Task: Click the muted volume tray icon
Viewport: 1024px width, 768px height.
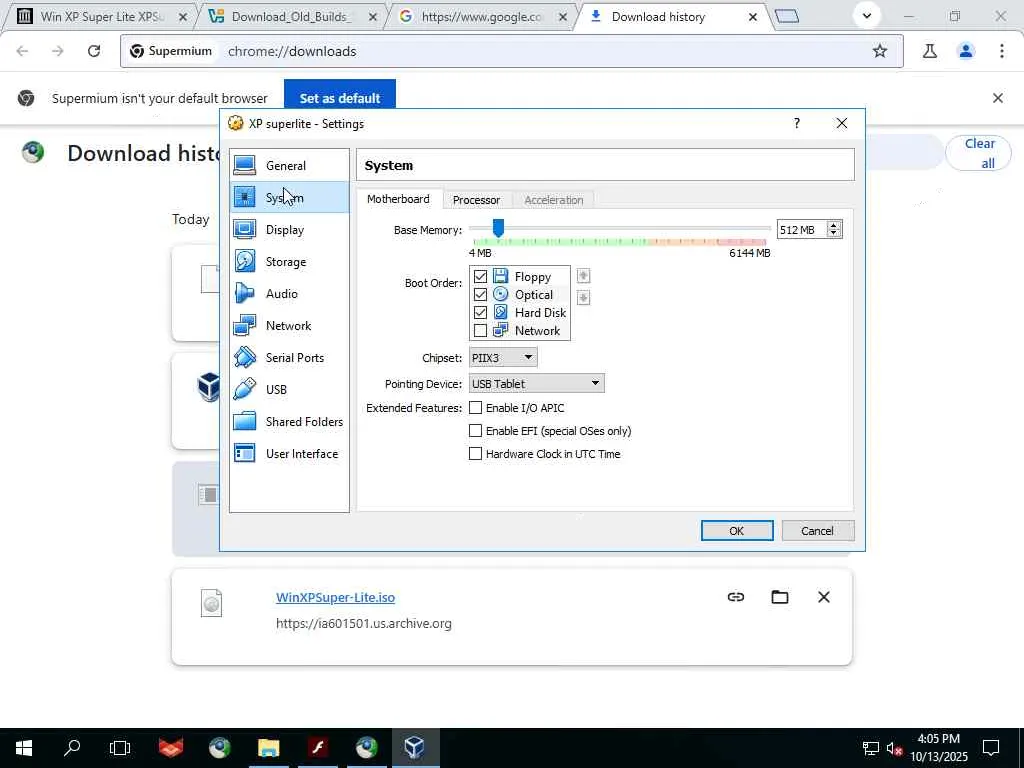Action: click(894, 748)
